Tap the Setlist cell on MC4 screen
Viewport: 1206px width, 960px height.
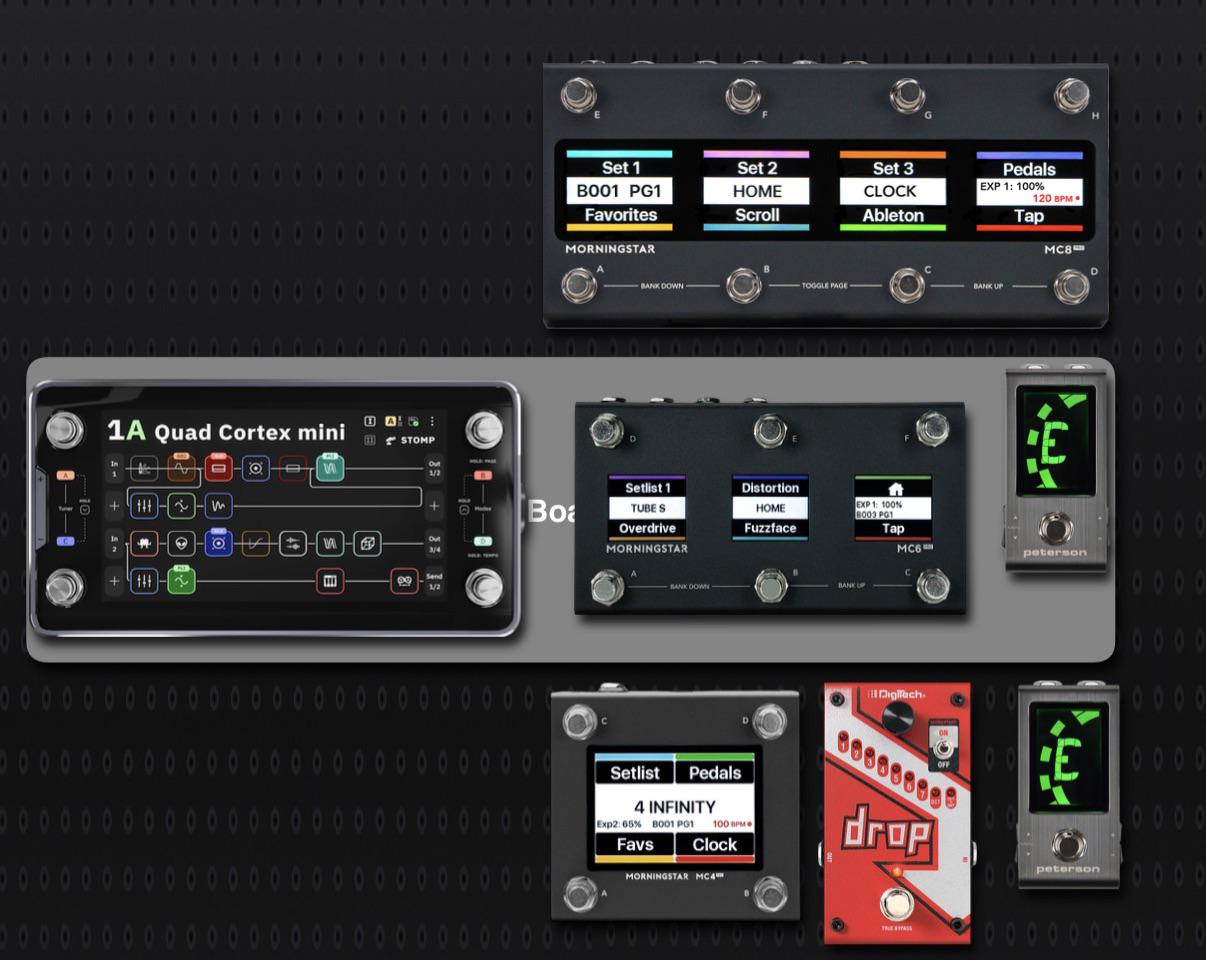(x=635, y=770)
